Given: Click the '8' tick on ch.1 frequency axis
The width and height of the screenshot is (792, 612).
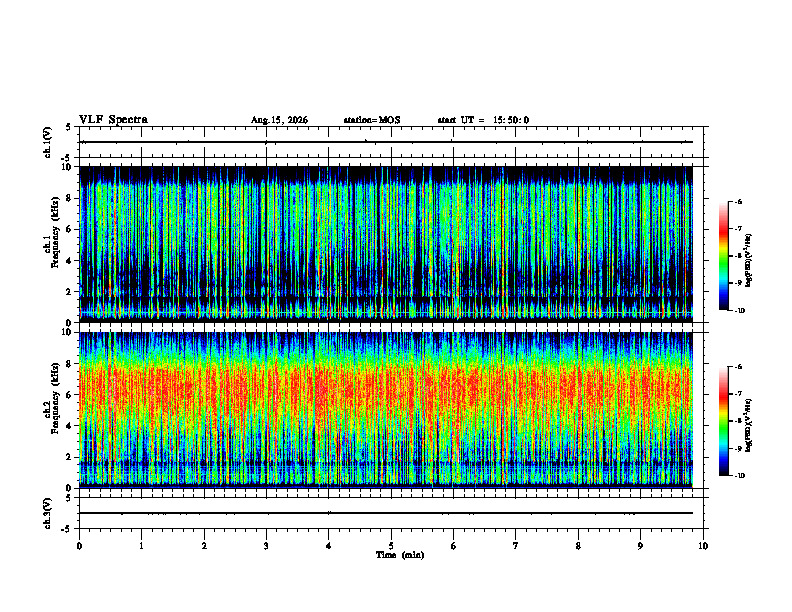Looking at the screenshot, I should click(x=69, y=198).
